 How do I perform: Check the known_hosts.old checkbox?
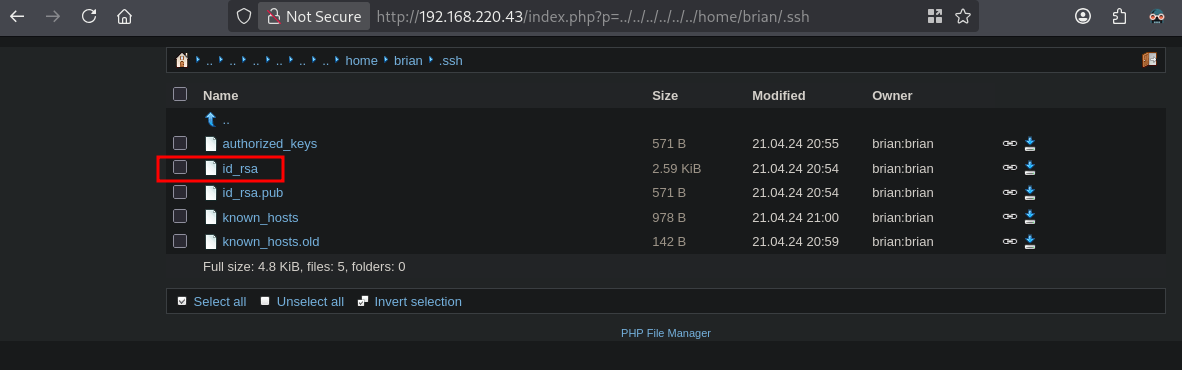click(x=179, y=241)
